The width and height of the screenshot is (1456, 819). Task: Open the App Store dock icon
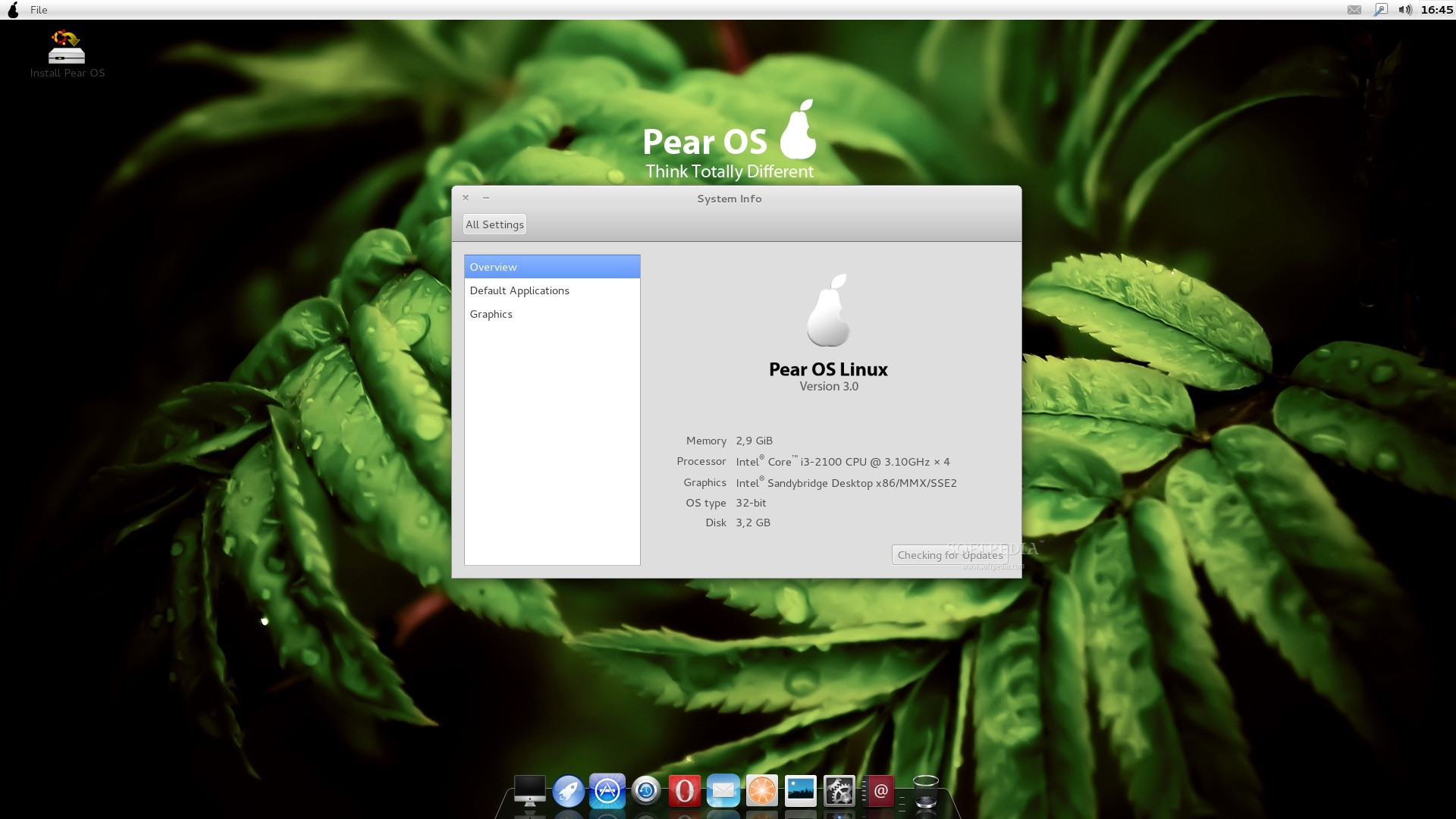pos(607,791)
